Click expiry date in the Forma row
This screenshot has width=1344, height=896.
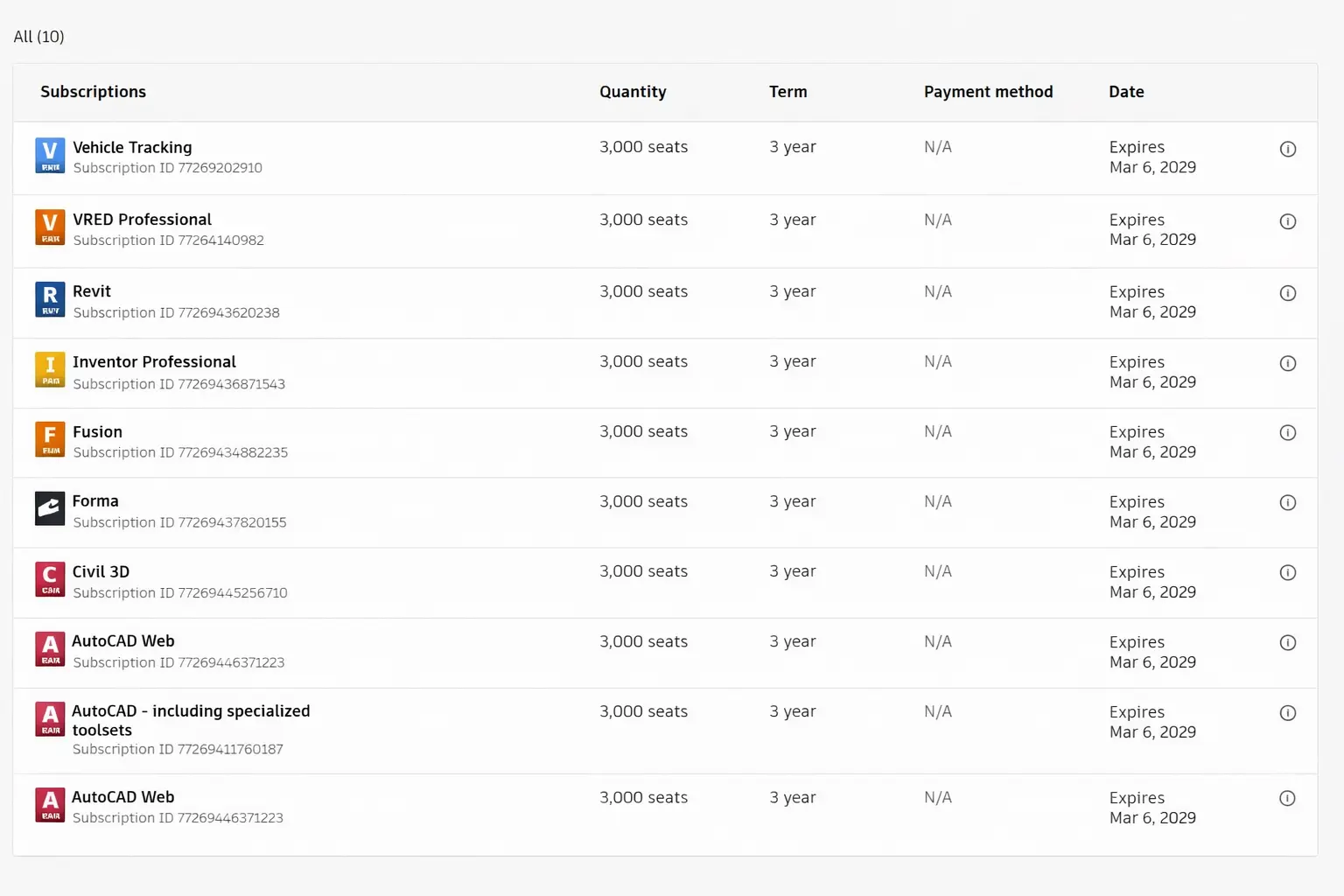(x=1152, y=512)
